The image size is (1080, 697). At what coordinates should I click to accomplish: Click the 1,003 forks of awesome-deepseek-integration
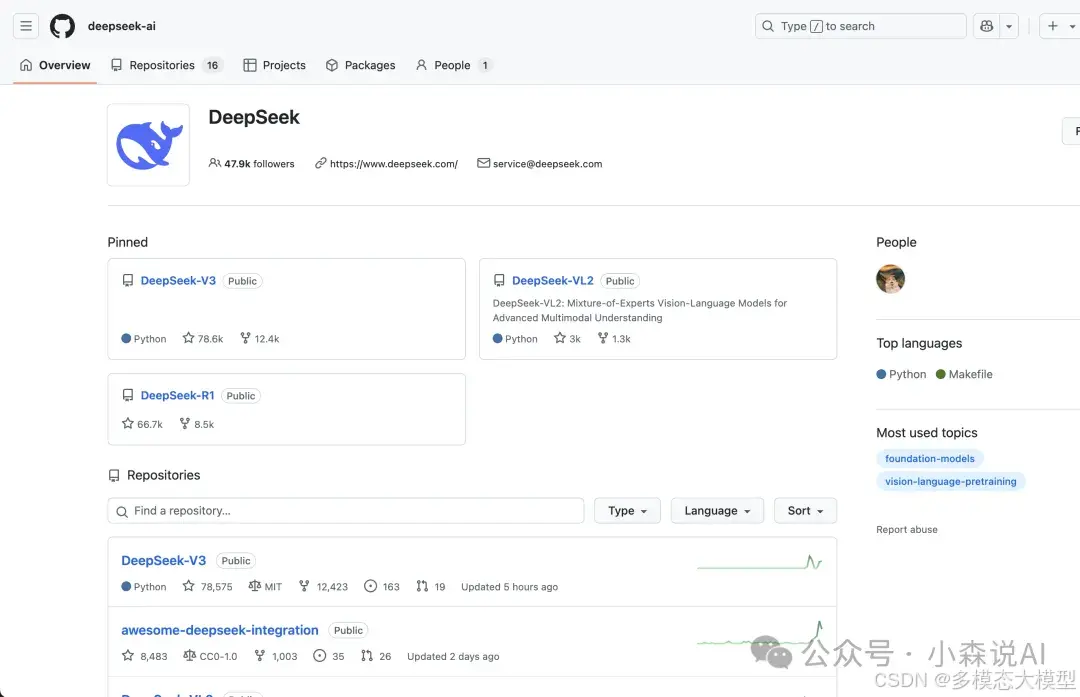coord(276,656)
